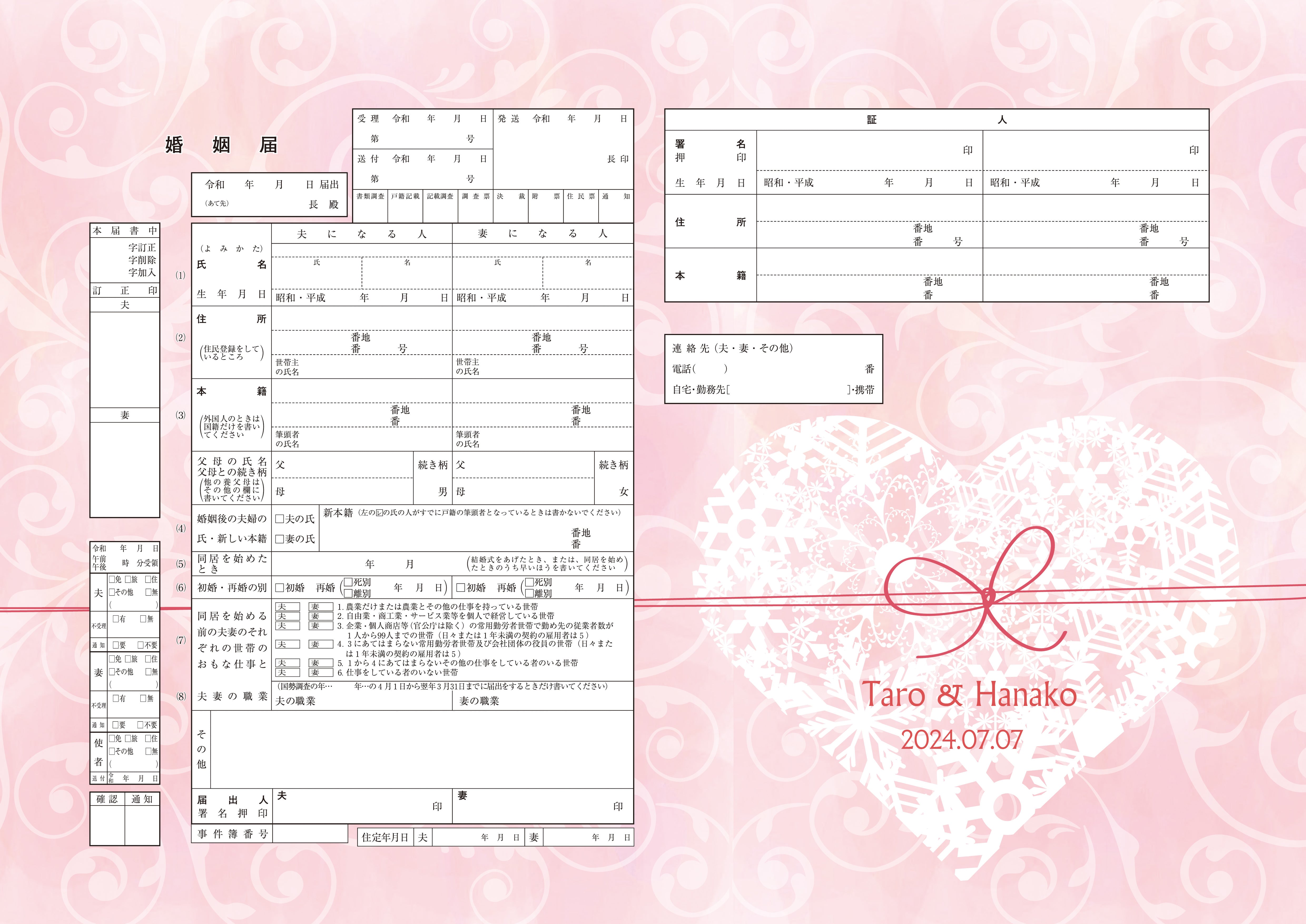Screen dimensions: 1306x924
Task: Mark the 夫 box for item 5 household
Action: coord(287,663)
